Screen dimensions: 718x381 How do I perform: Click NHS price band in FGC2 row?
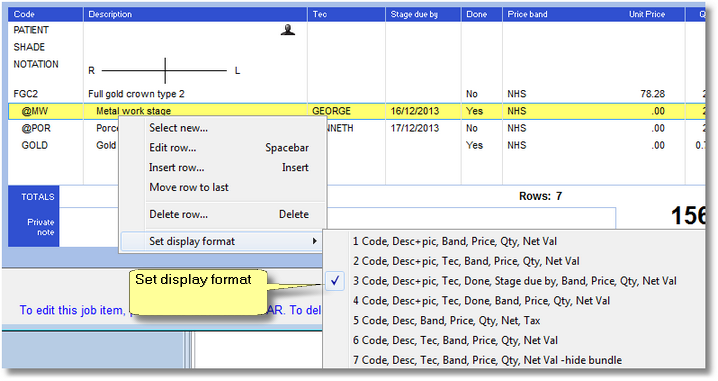(x=517, y=94)
